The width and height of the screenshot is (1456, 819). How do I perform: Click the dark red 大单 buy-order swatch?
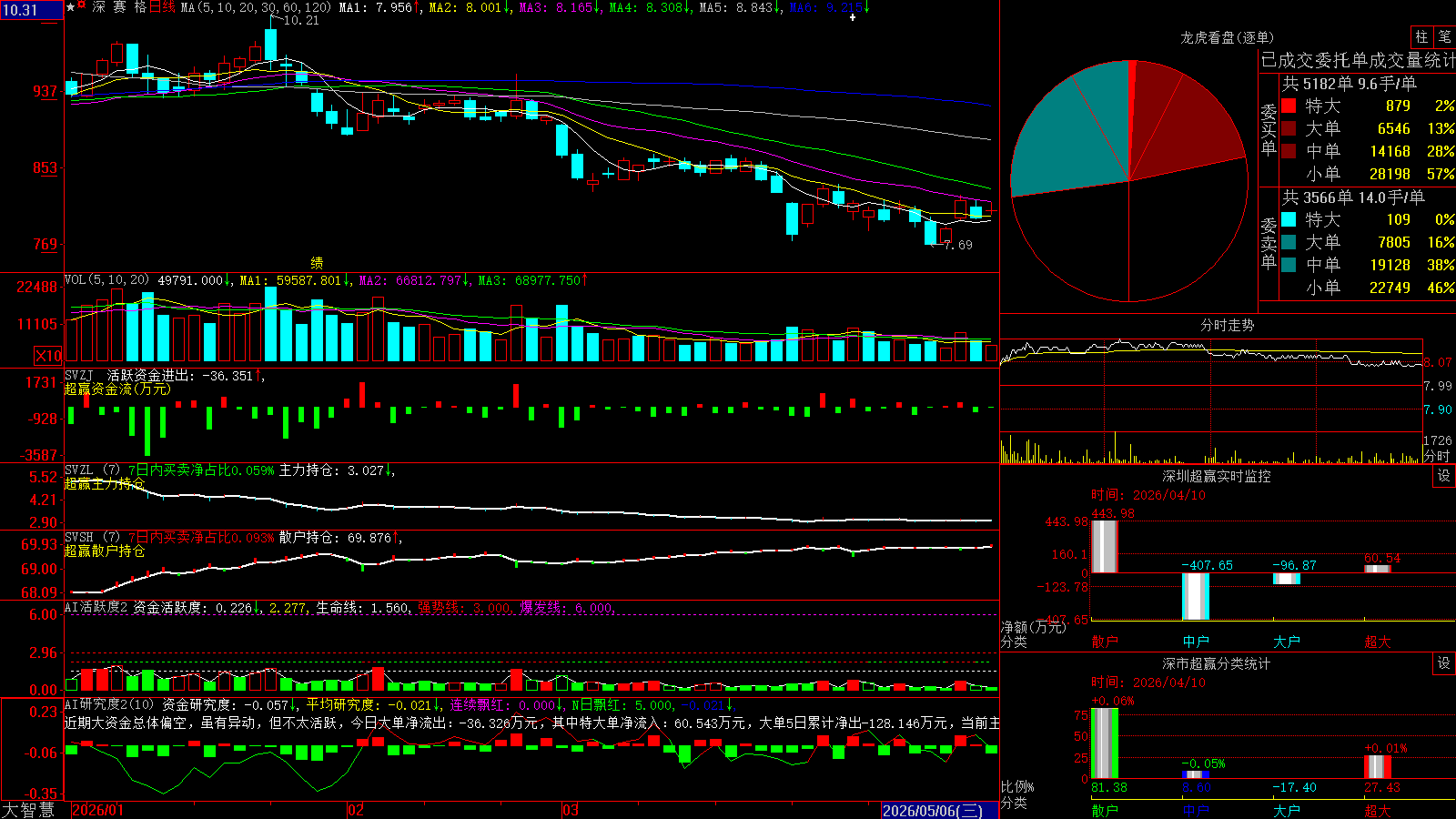[1289, 128]
